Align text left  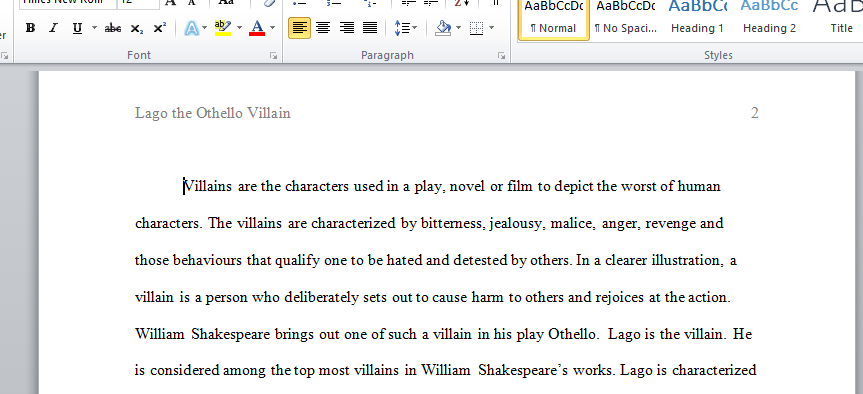[299, 28]
